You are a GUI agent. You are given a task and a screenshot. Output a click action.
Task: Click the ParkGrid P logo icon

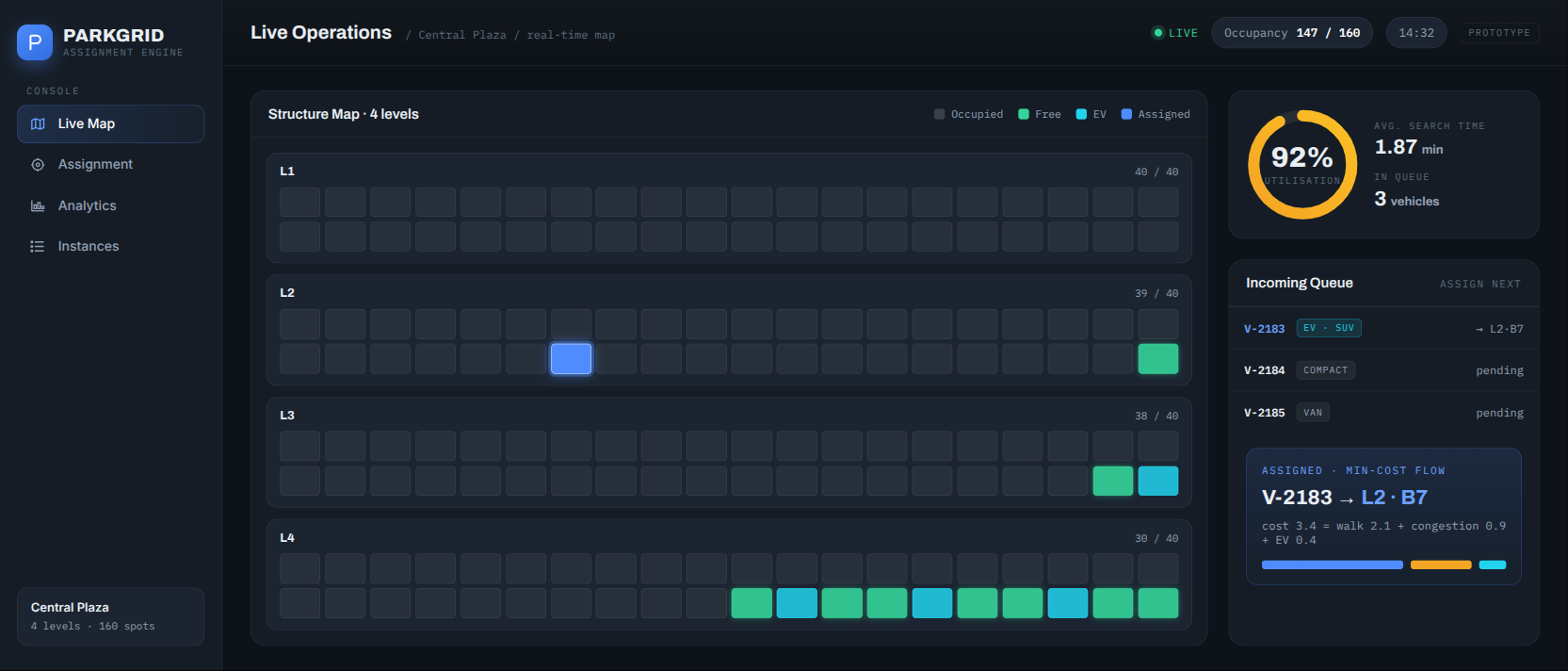[x=35, y=42]
